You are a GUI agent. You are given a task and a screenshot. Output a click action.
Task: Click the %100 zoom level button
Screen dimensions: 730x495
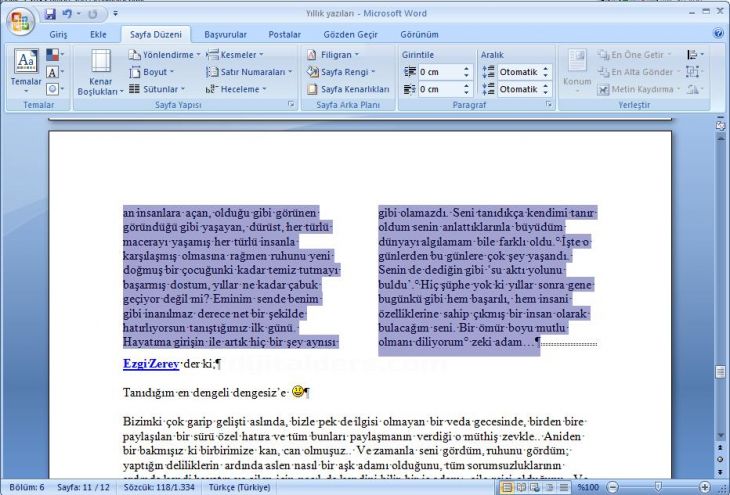[x=588, y=488]
